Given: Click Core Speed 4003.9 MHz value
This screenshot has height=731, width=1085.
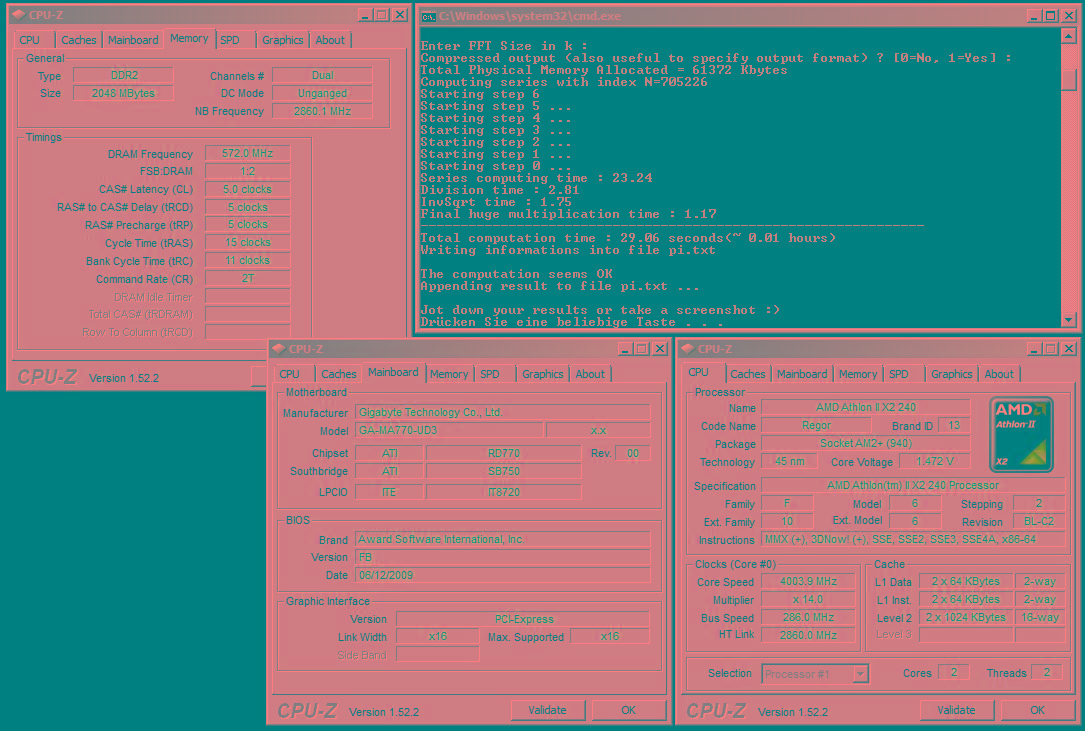Looking at the screenshot, I should (808, 582).
